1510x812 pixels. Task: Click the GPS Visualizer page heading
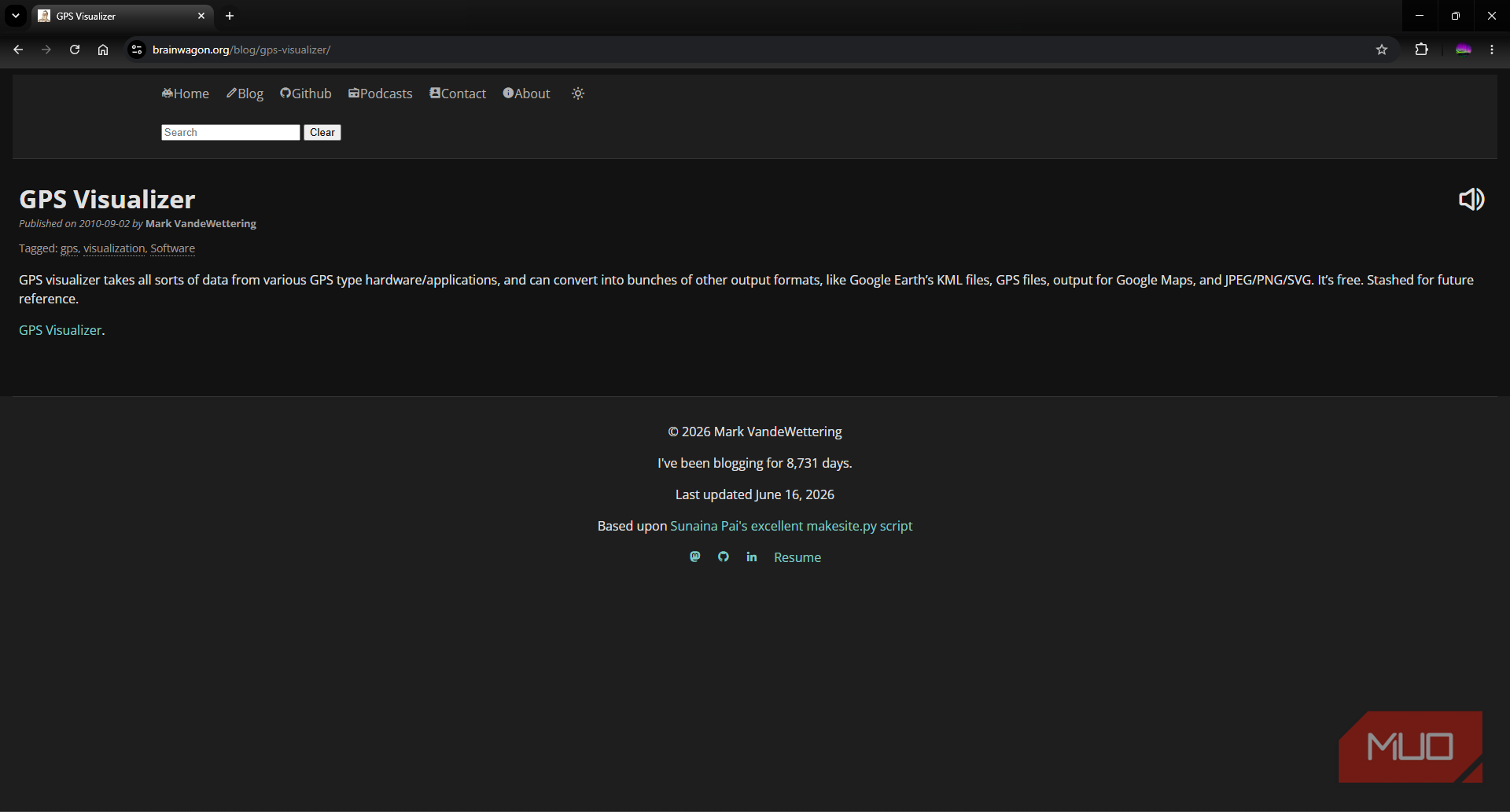107,200
